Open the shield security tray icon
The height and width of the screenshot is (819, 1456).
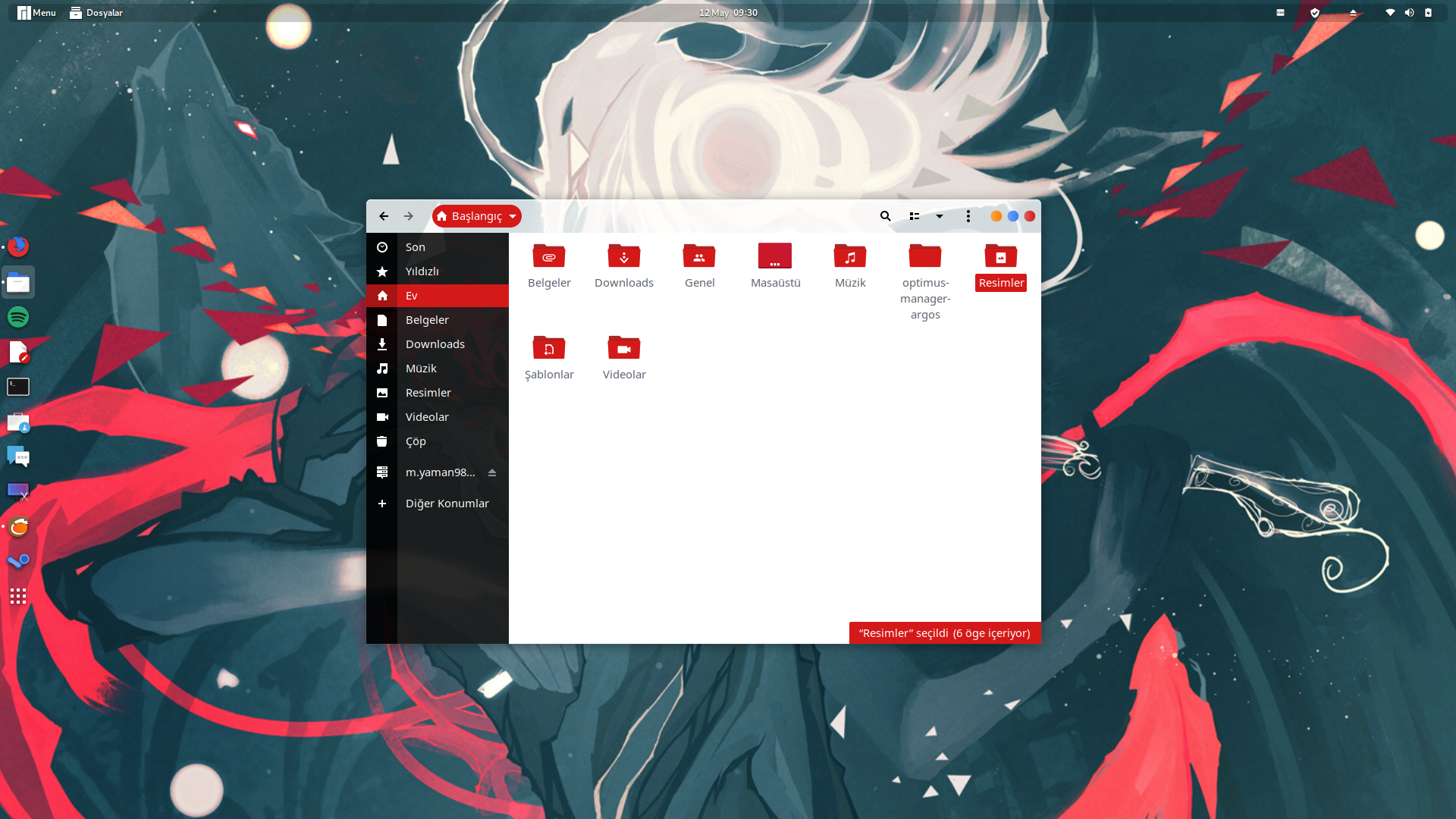click(1315, 12)
